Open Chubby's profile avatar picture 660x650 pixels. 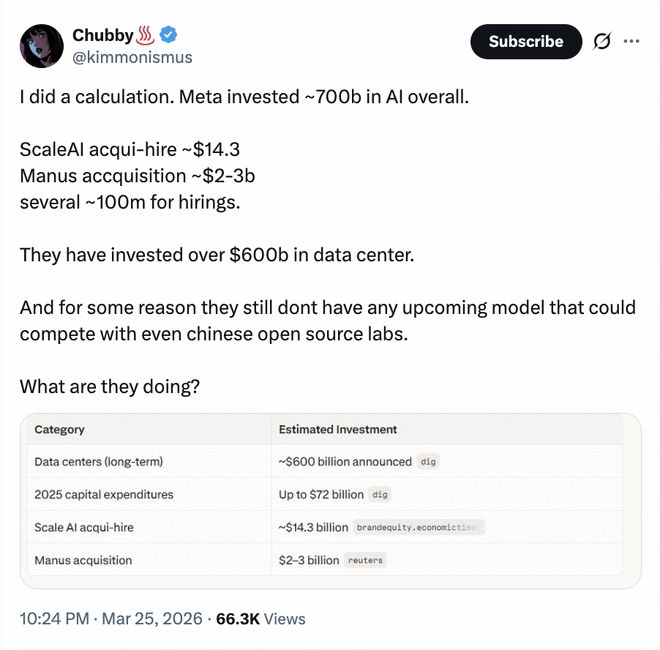42,46
